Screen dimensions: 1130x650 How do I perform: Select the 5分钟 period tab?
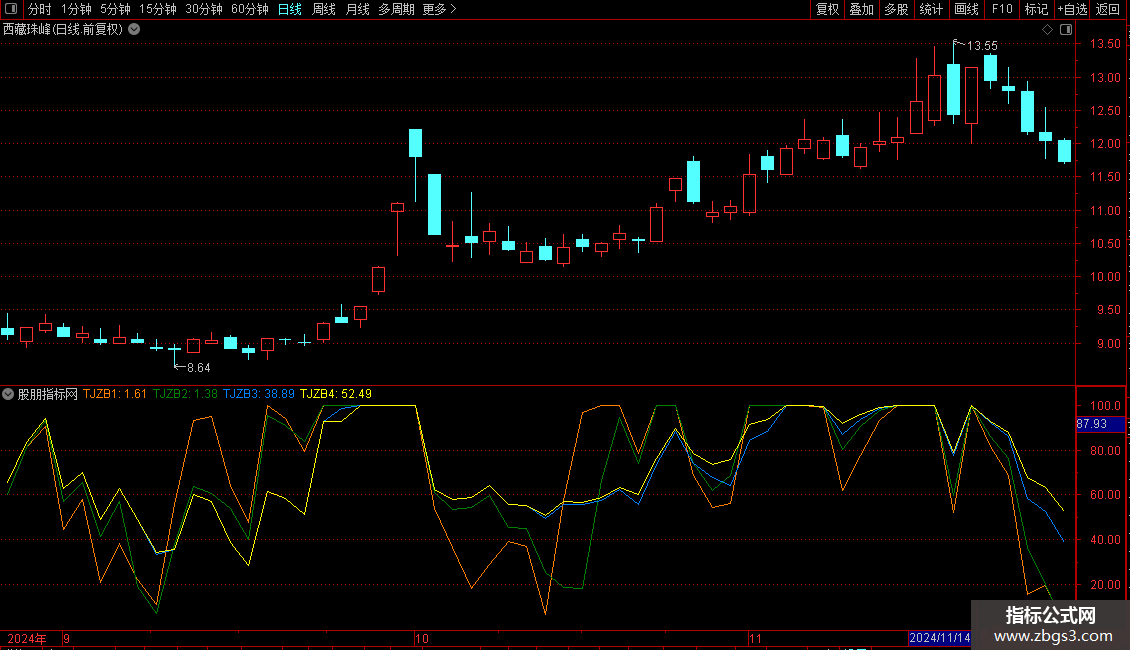115,9
